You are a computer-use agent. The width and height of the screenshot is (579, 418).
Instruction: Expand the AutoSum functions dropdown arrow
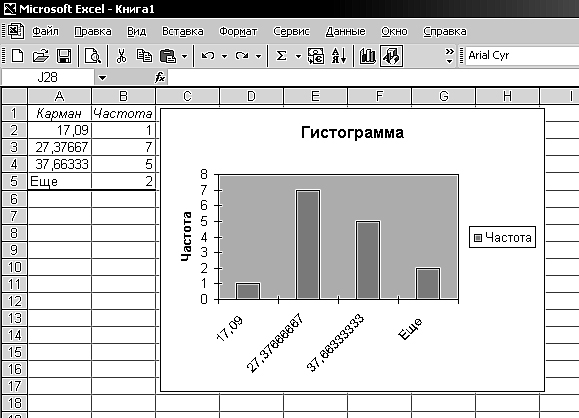(x=298, y=56)
